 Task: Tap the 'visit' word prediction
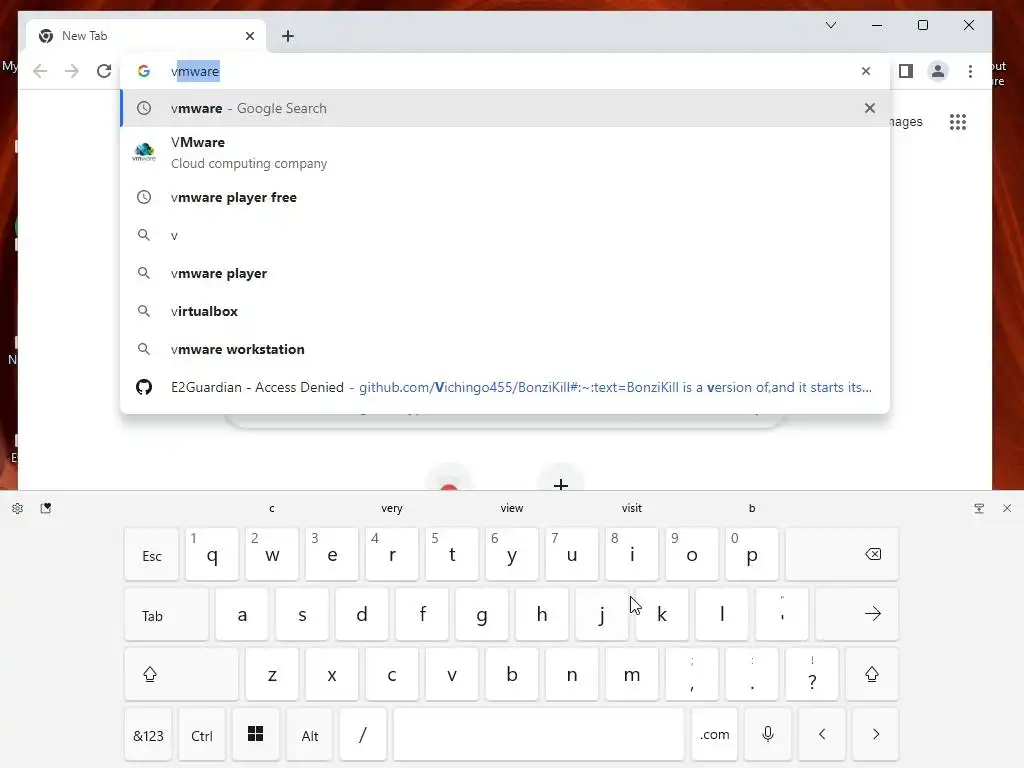tap(632, 508)
